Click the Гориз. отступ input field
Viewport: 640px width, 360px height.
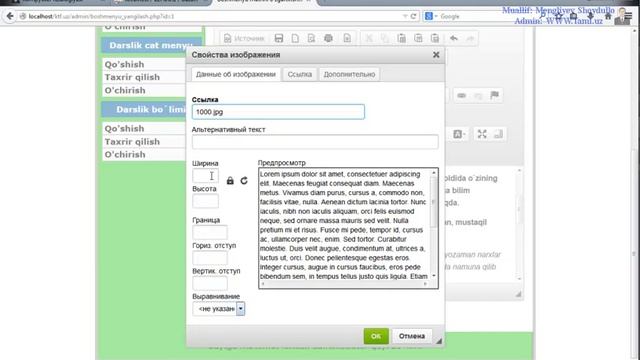click(210, 258)
